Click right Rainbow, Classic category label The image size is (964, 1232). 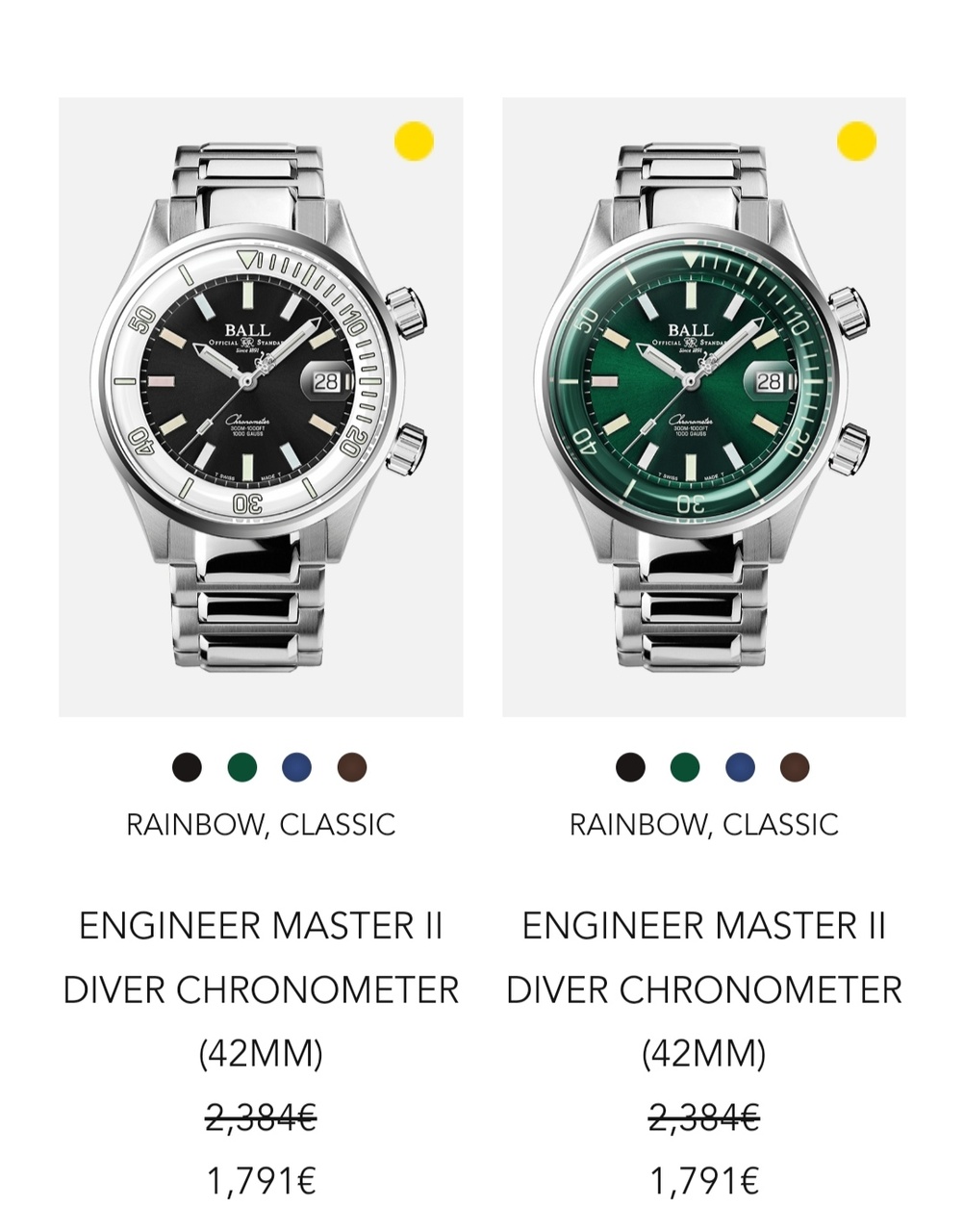click(x=703, y=825)
